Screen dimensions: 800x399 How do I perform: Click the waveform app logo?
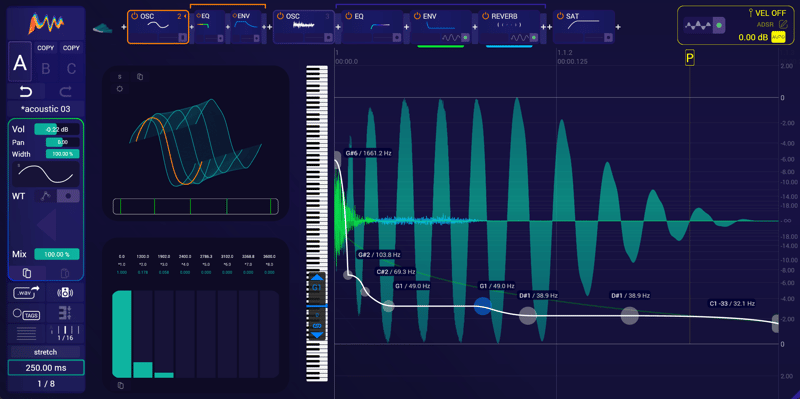pyautogui.click(x=46, y=22)
